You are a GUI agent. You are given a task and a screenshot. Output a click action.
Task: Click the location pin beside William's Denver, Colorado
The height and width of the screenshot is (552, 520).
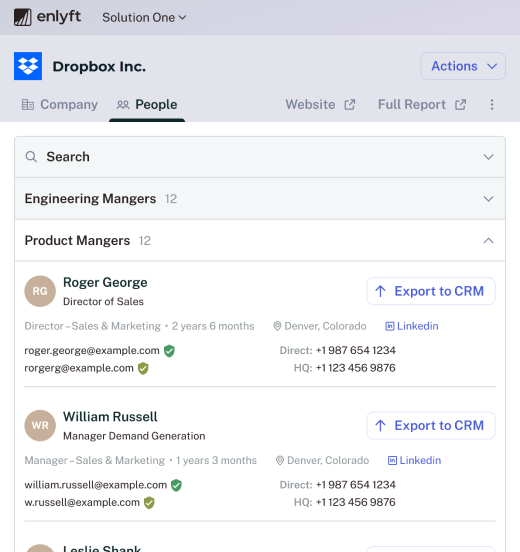[x=280, y=460]
